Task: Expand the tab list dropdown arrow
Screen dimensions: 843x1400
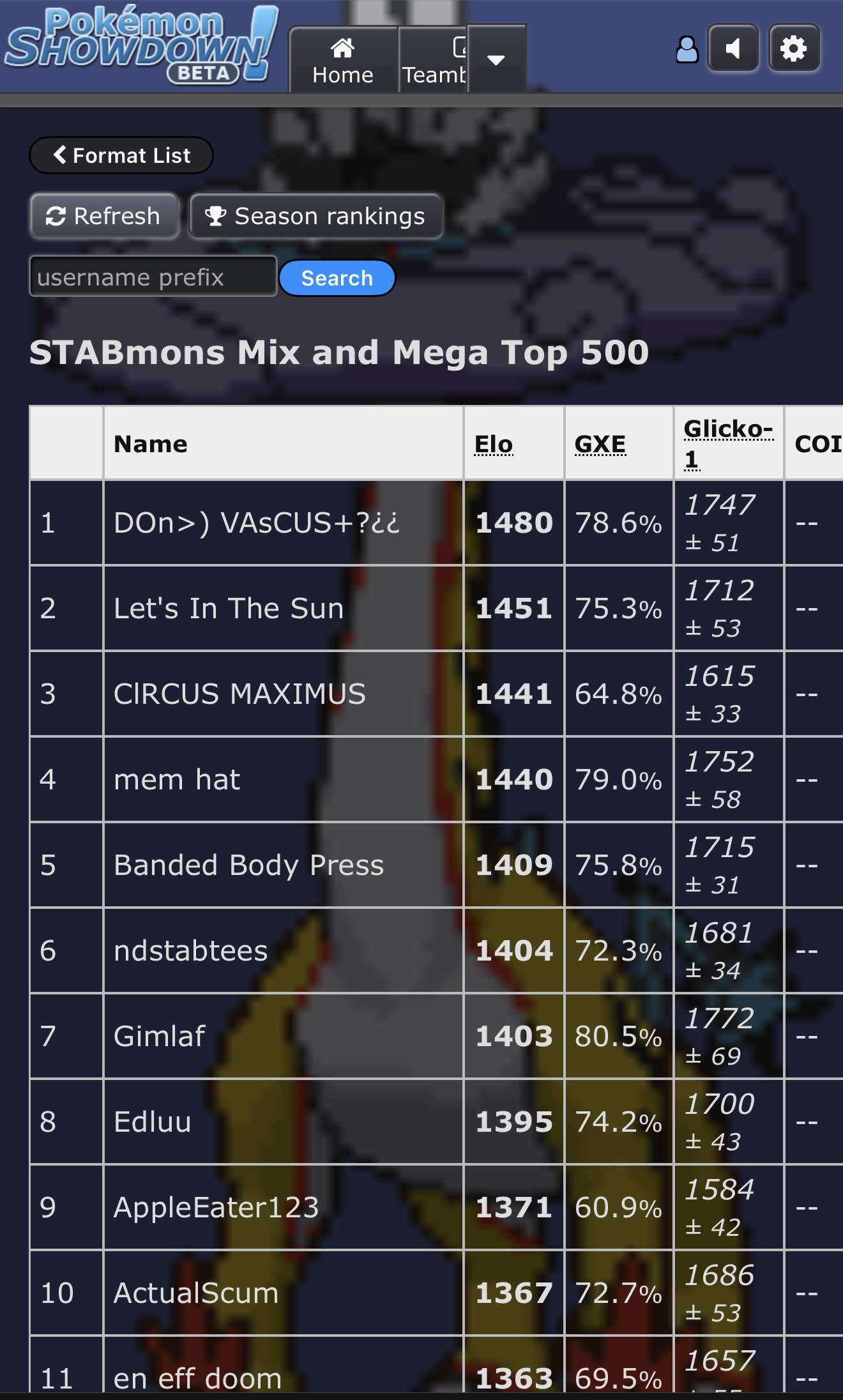Action: (x=496, y=60)
